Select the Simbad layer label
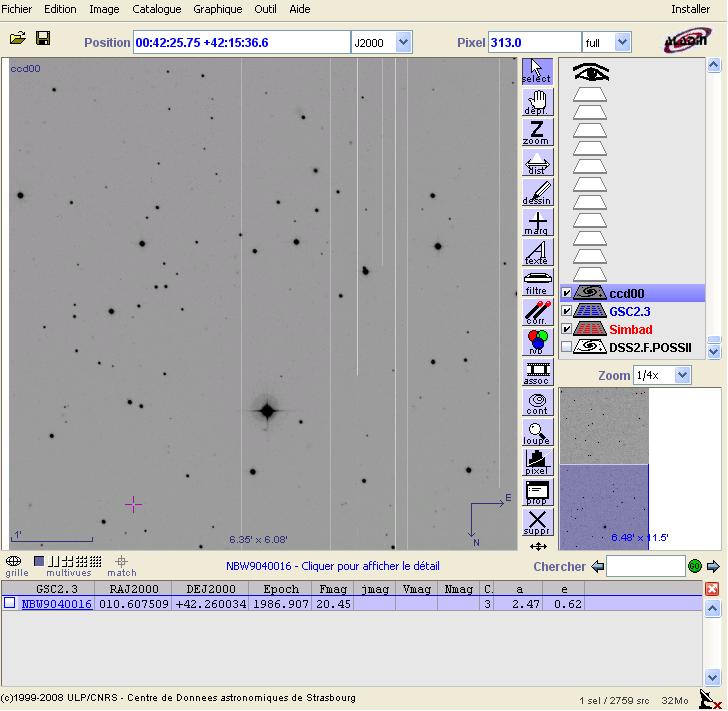The image size is (728, 711). [x=630, y=329]
